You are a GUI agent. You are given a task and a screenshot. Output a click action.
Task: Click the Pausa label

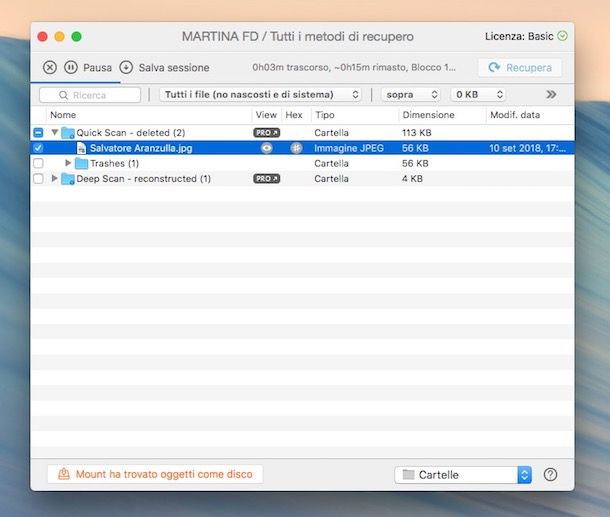click(x=97, y=68)
